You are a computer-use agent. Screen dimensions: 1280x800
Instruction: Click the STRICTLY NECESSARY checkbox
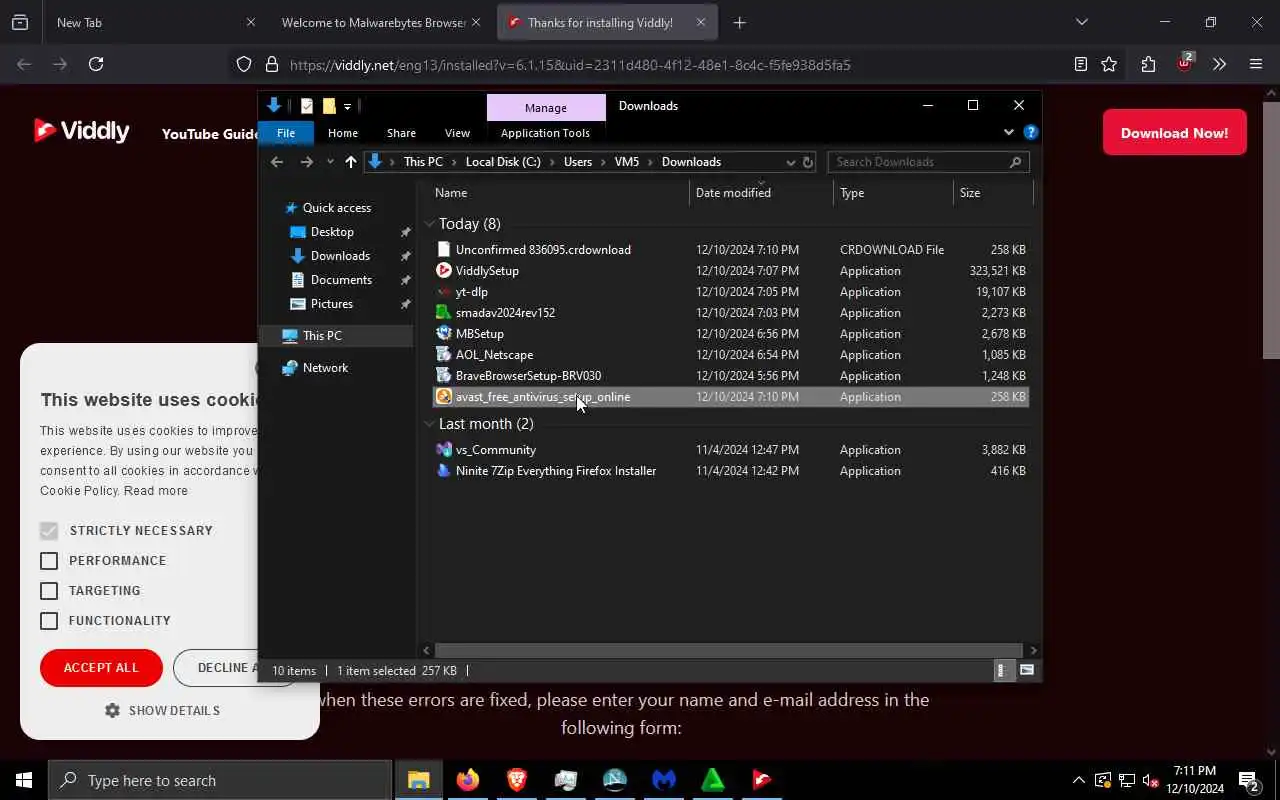(49, 531)
